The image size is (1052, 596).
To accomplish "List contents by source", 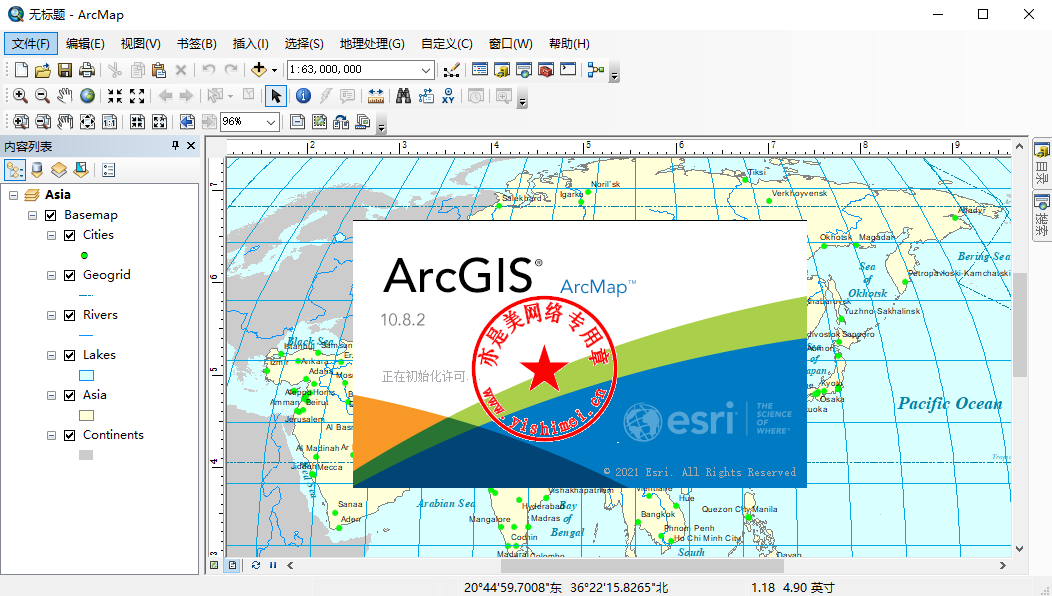I will point(37,170).
